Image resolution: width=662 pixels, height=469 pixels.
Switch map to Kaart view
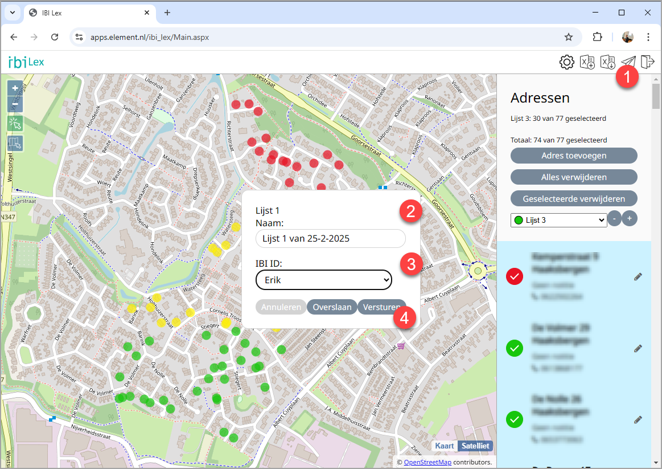[x=445, y=446]
